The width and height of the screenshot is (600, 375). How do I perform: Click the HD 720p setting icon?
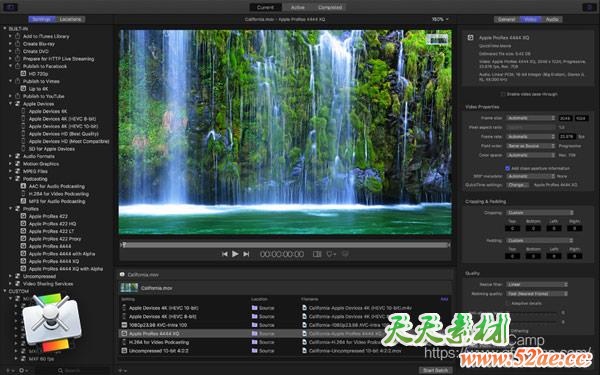coord(23,73)
